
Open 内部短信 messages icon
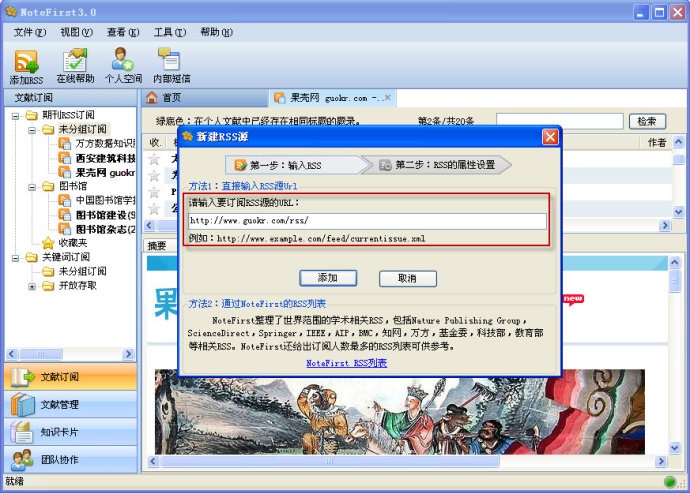[x=171, y=66]
